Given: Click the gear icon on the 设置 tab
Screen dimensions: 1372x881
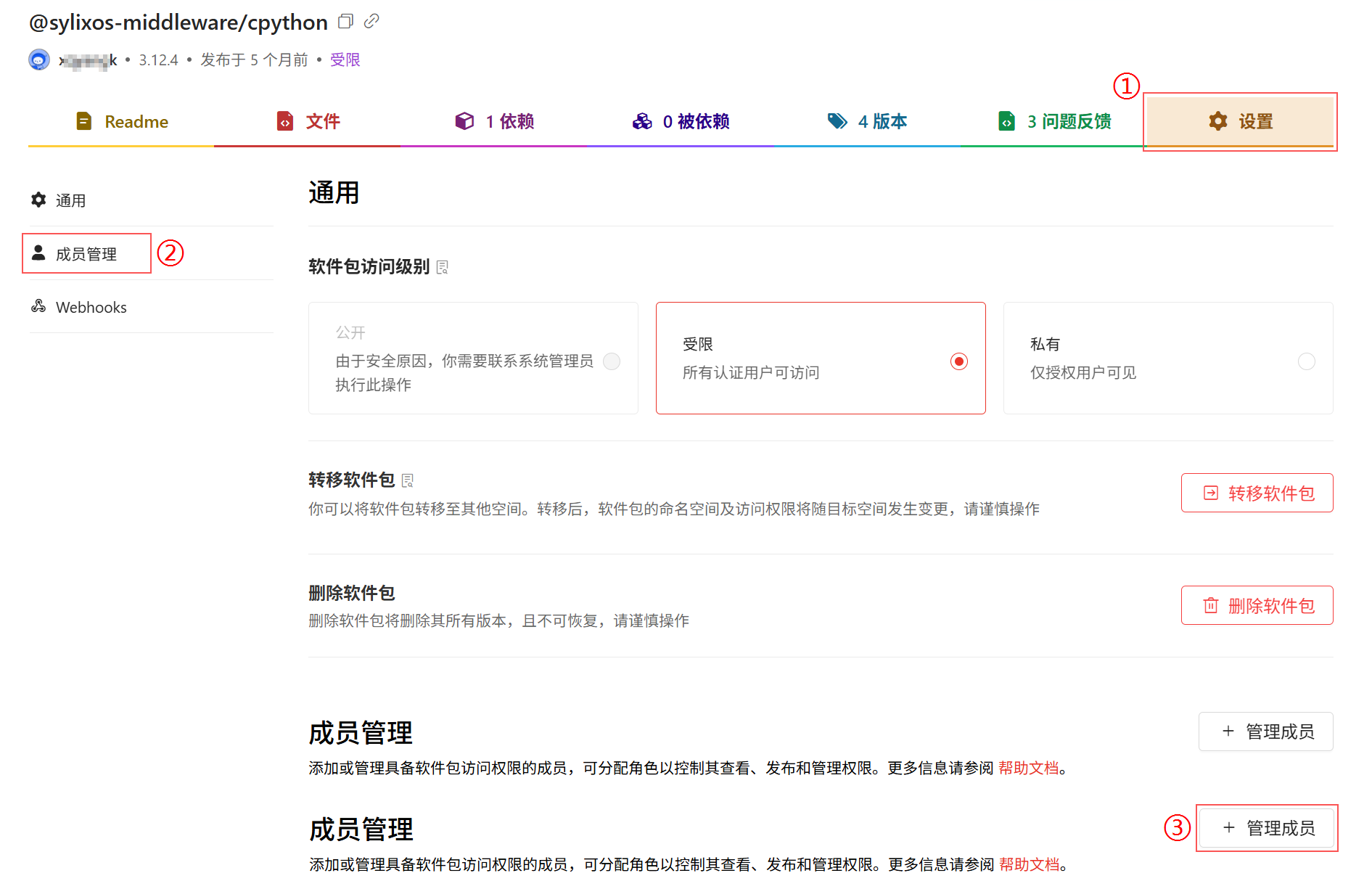Looking at the screenshot, I should (1218, 121).
